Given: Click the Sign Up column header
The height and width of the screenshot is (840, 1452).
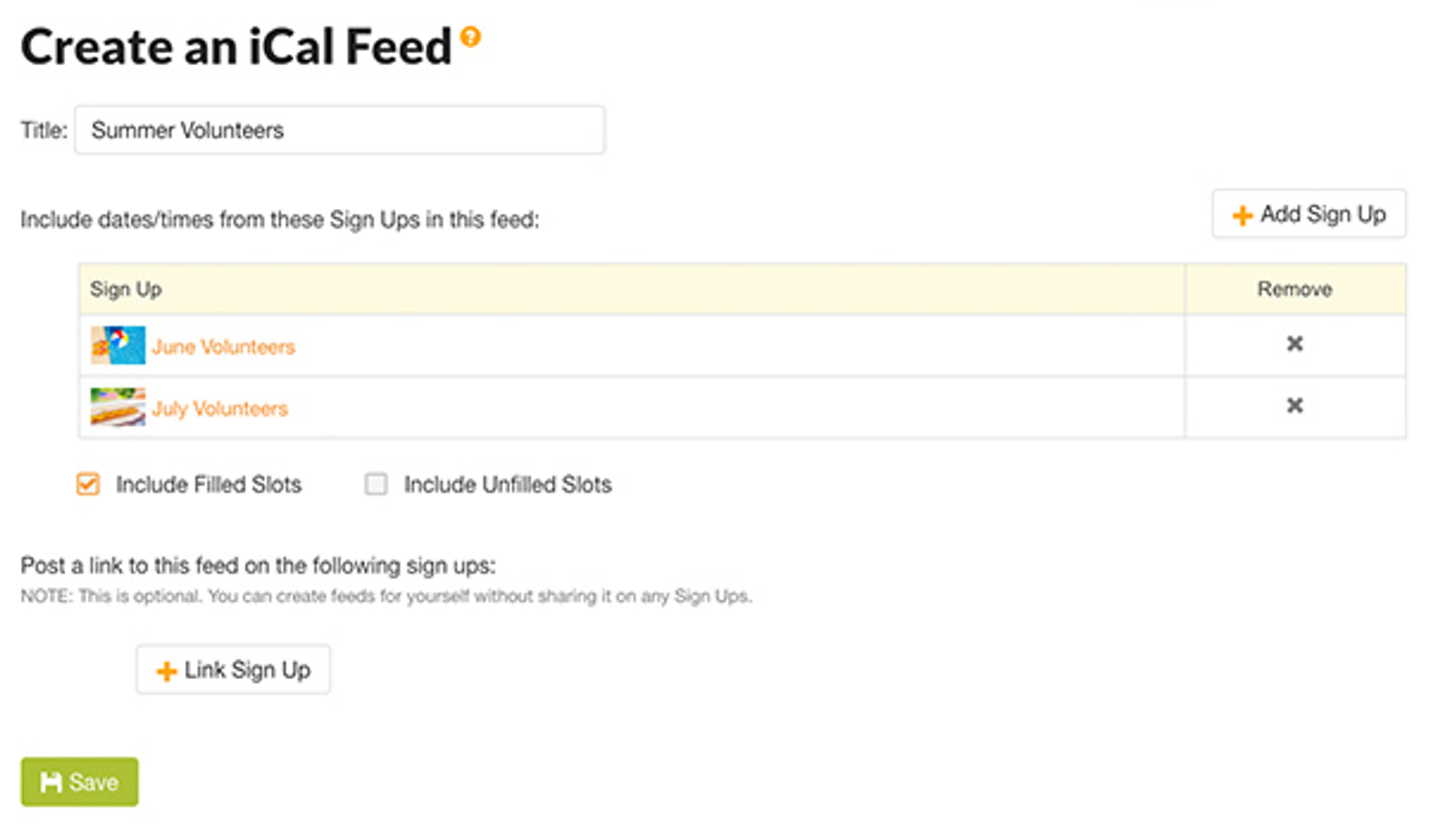Looking at the screenshot, I should (126, 289).
